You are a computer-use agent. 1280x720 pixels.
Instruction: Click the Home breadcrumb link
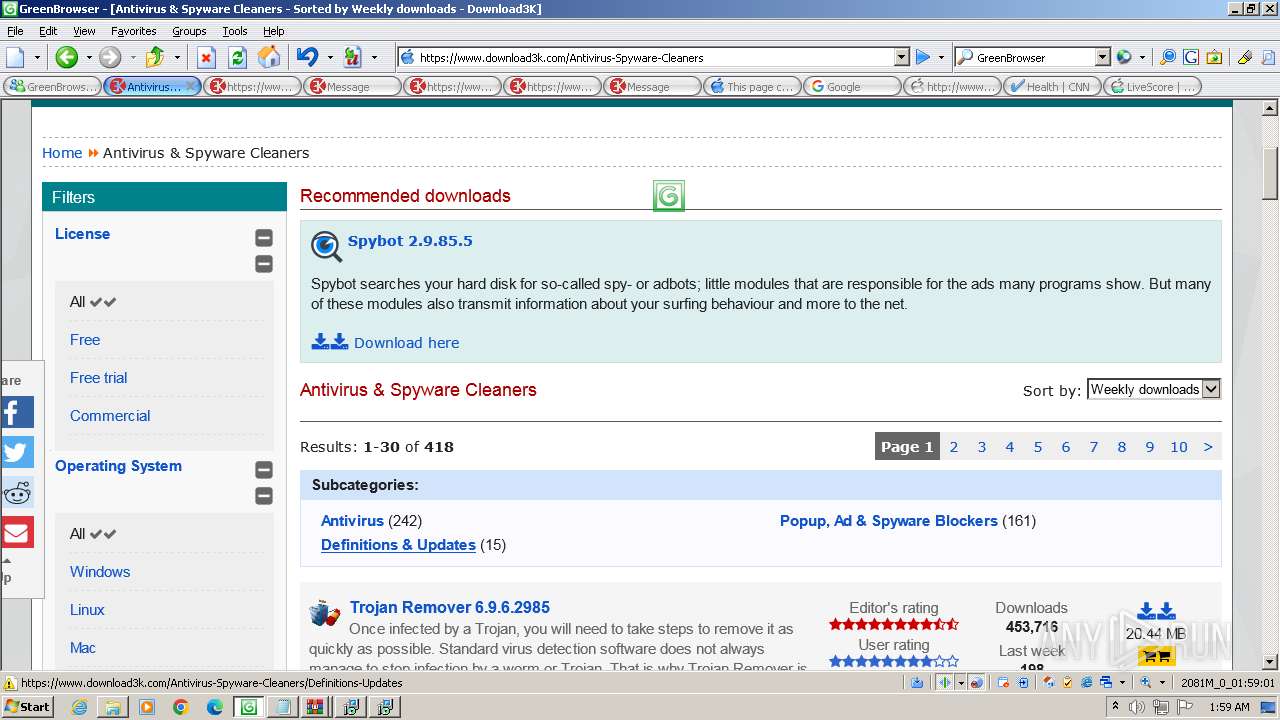click(x=62, y=153)
